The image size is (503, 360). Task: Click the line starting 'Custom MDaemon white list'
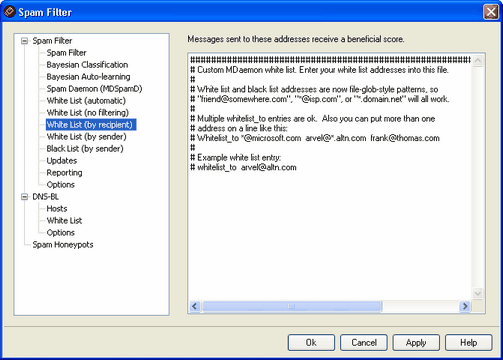point(319,70)
